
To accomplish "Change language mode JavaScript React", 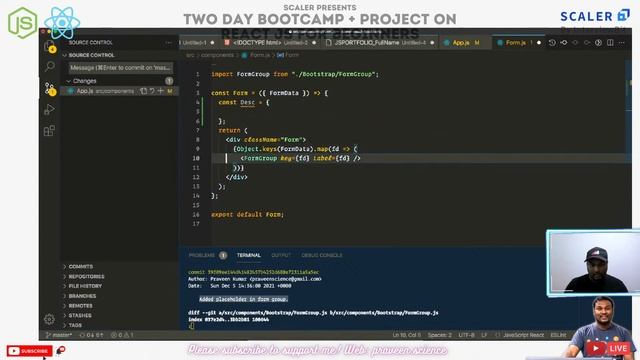I will (519, 335).
